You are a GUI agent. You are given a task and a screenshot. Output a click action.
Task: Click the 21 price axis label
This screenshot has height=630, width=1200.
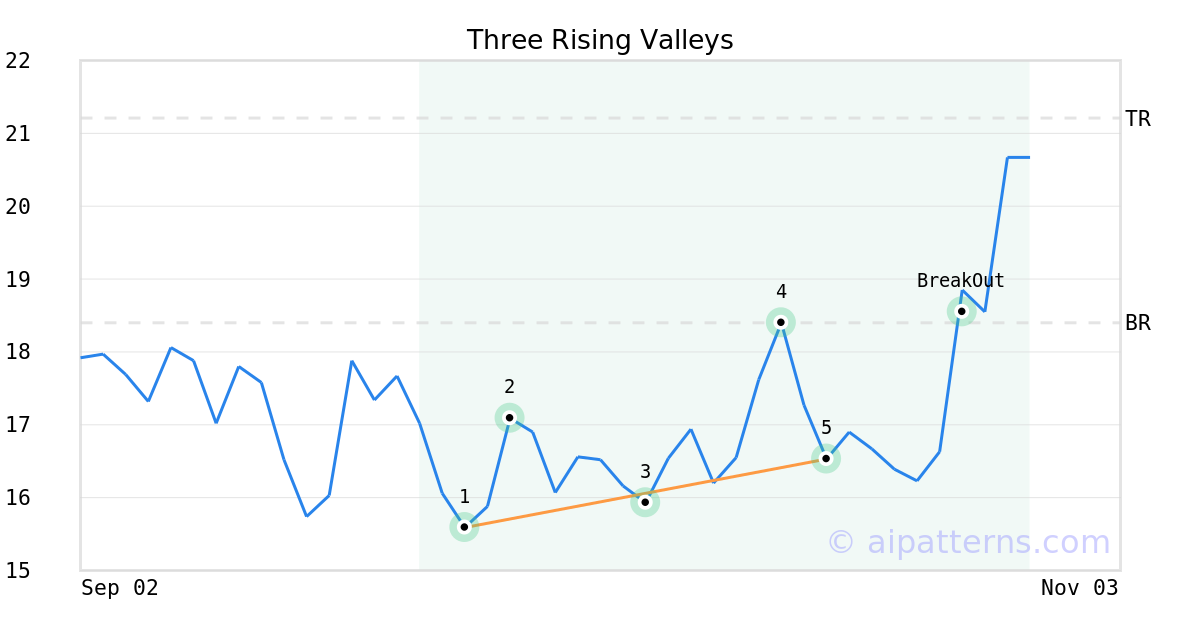pos(18,134)
